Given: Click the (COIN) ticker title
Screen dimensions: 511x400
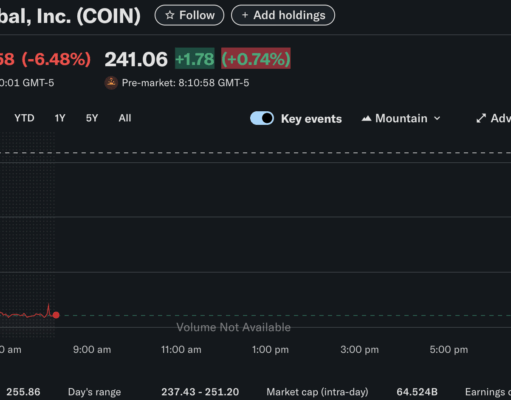Looking at the screenshot, I should click(109, 16).
